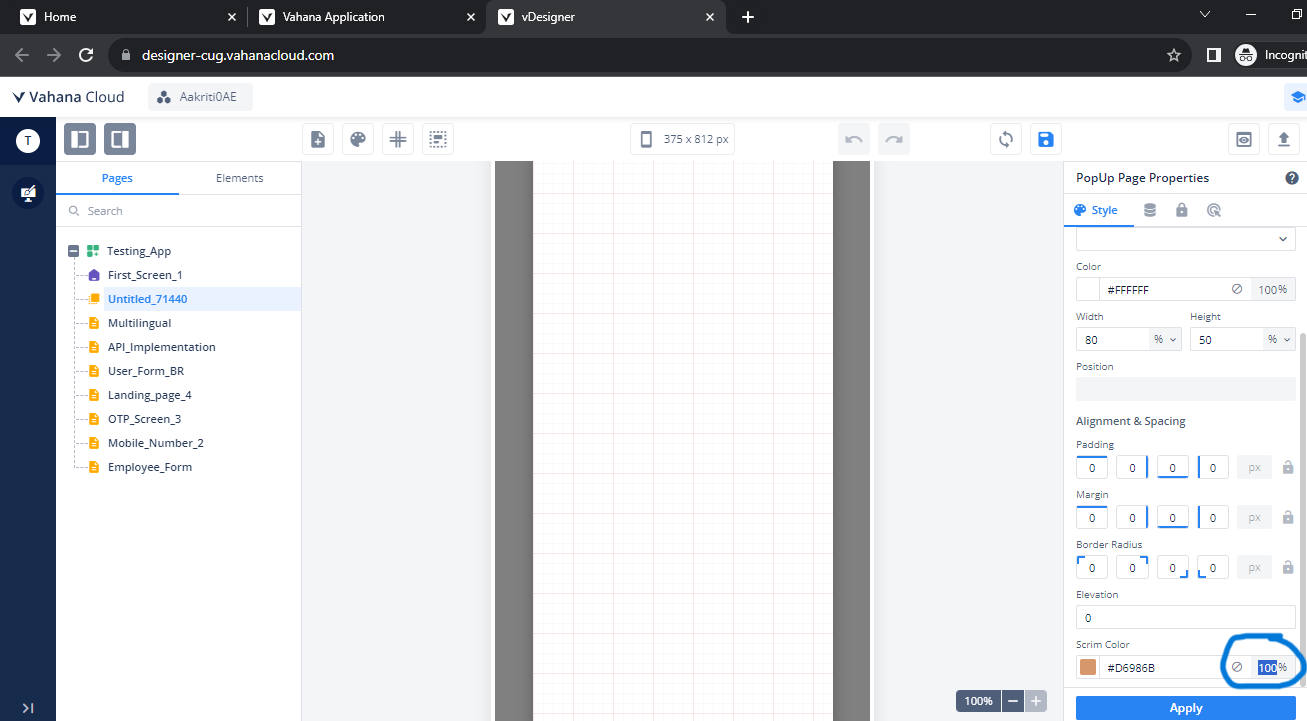Screen dimensions: 1307x721
Task: Zoom out the canvas with minus button
Action: tap(1013, 701)
